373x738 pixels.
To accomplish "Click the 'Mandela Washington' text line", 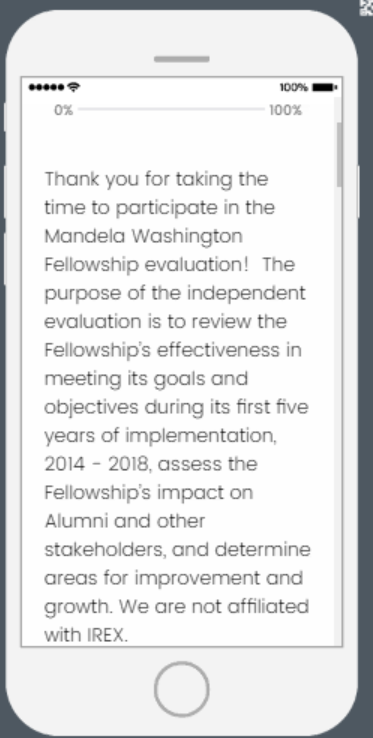I will [x=144, y=236].
